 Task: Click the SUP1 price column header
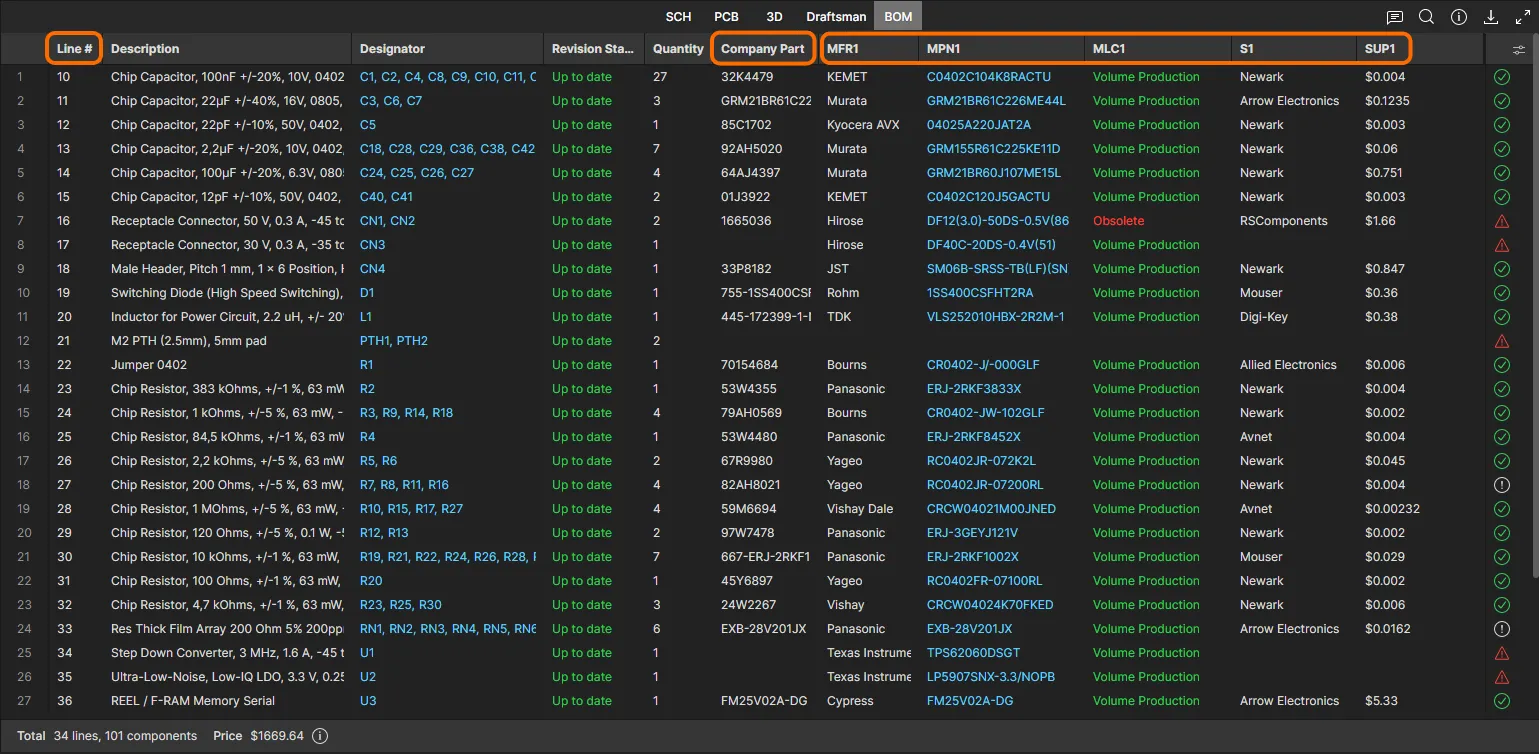pos(1380,49)
